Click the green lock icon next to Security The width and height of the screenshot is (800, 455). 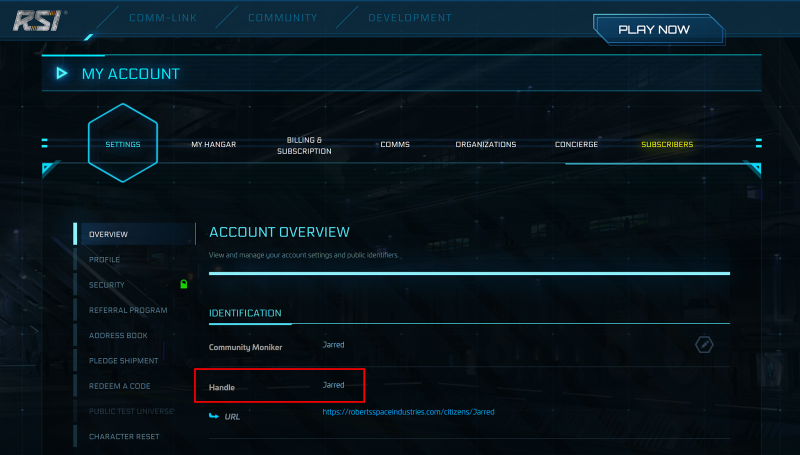pos(183,285)
